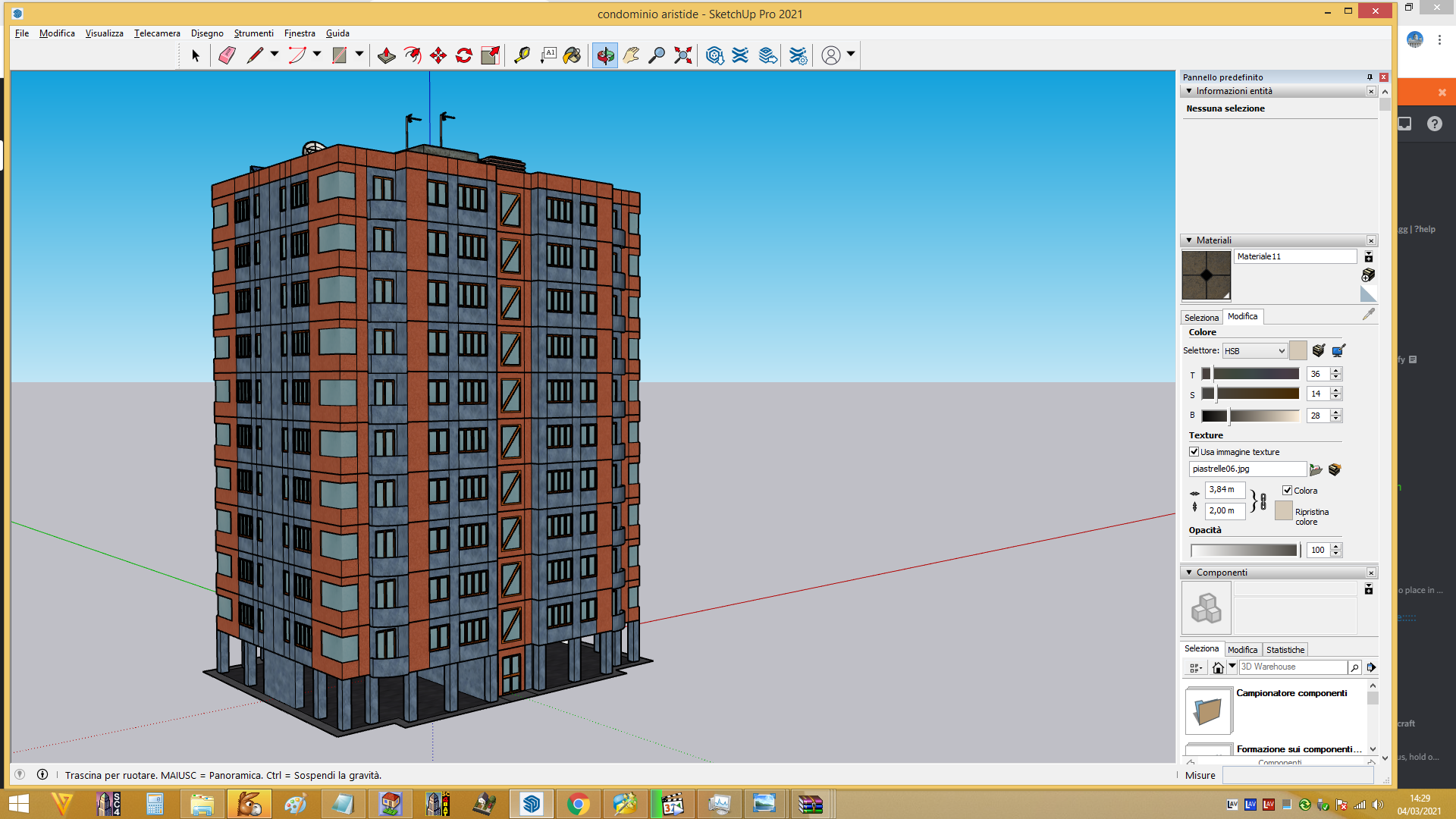Click the user account sign-in icon
Viewport: 1456px width, 819px height.
pos(831,55)
